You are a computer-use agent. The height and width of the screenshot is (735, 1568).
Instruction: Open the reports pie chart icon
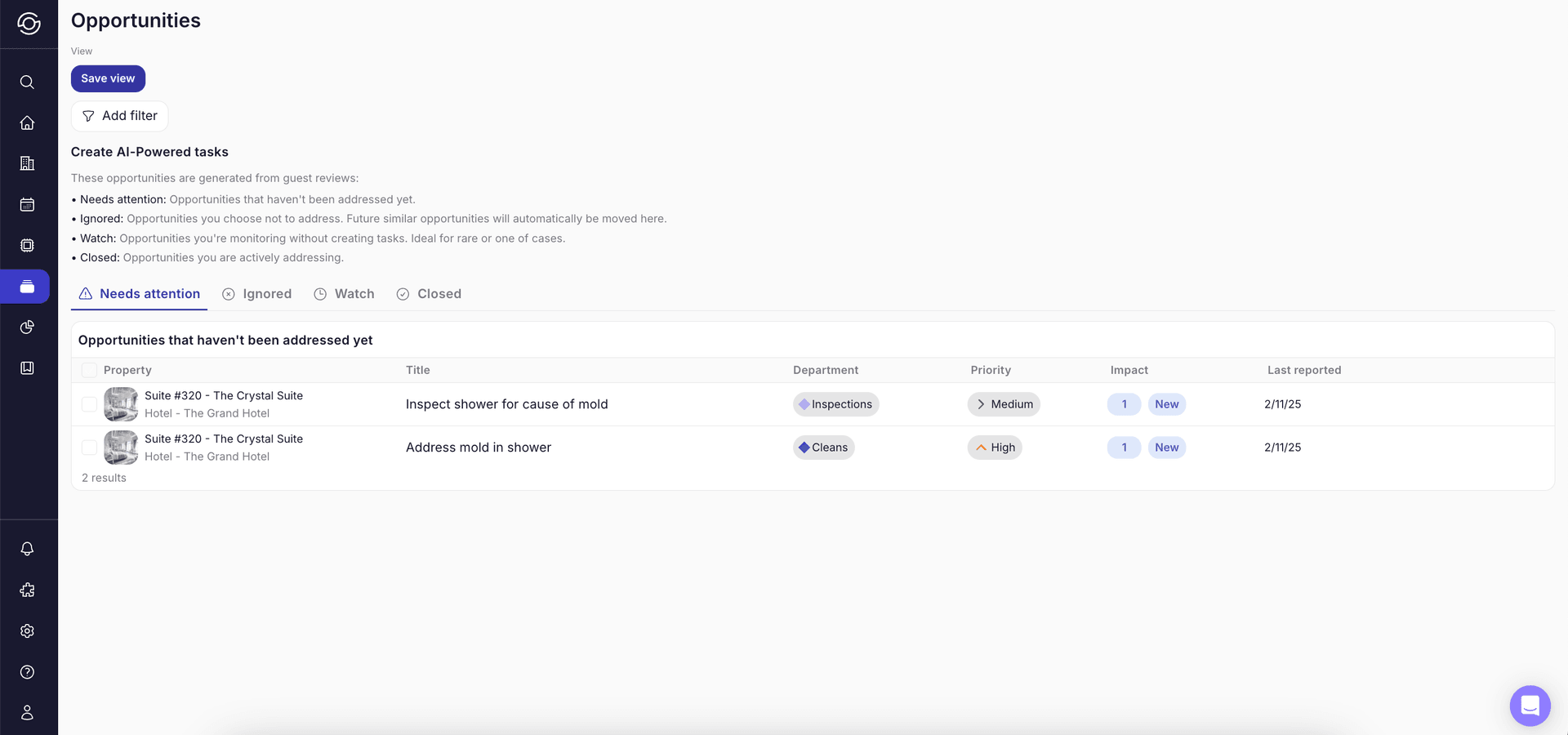click(27, 327)
